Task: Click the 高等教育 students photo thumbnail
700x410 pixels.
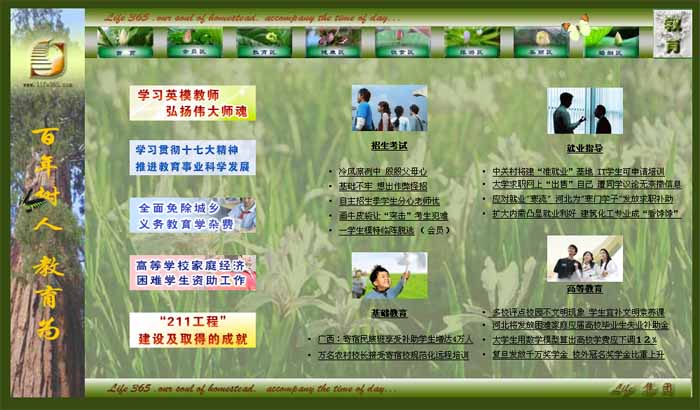Action: [x=584, y=258]
